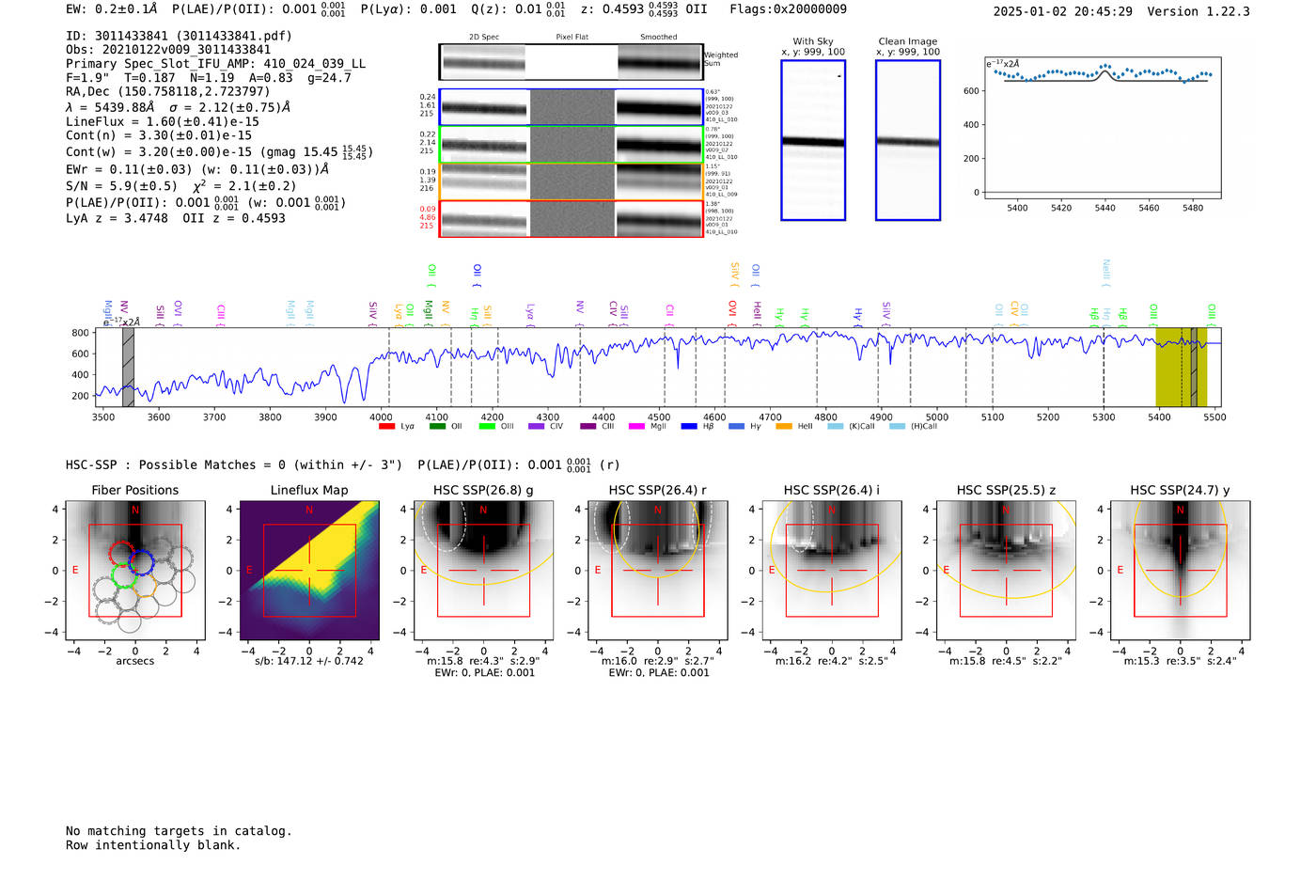Select the blue-bordered fiber spectrum row
This screenshot has width=1316, height=896.
(x=572, y=107)
